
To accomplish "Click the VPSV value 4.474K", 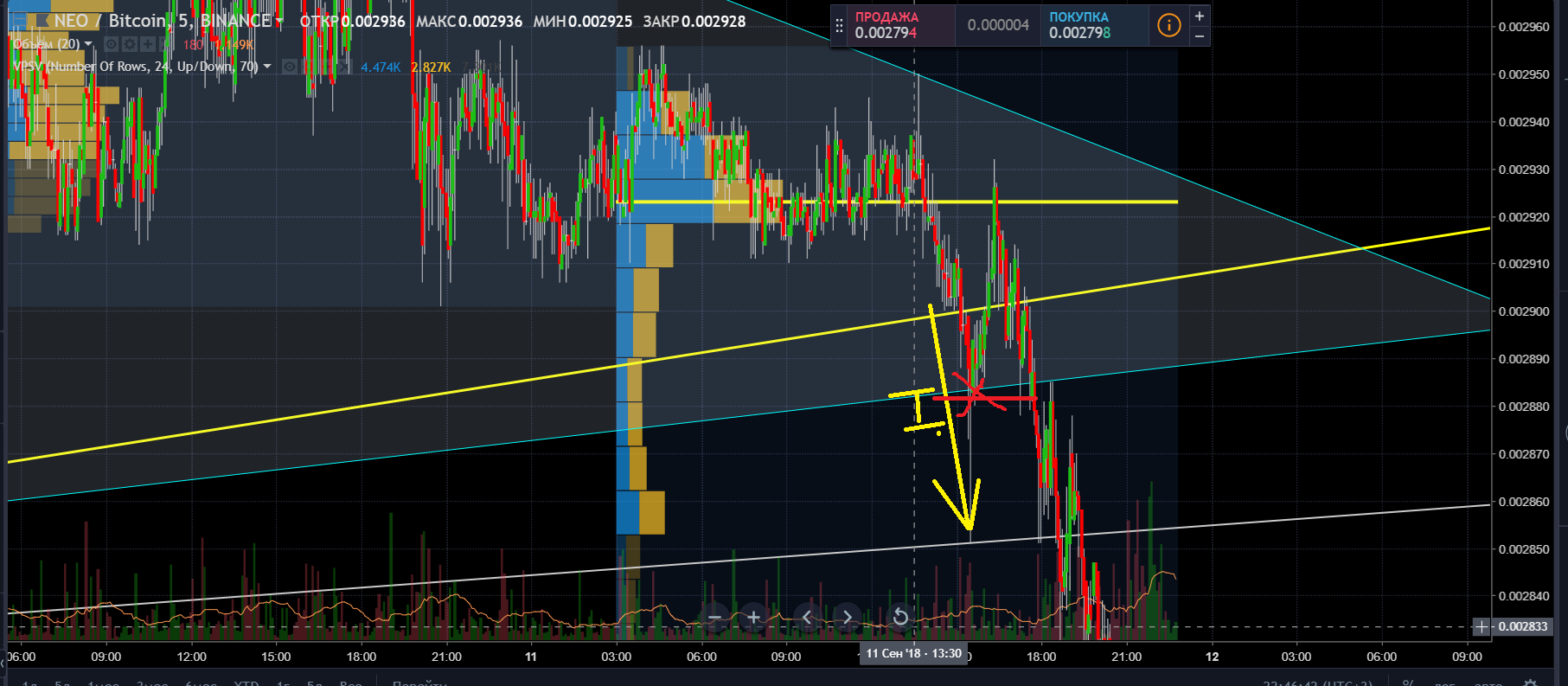I will [381, 67].
